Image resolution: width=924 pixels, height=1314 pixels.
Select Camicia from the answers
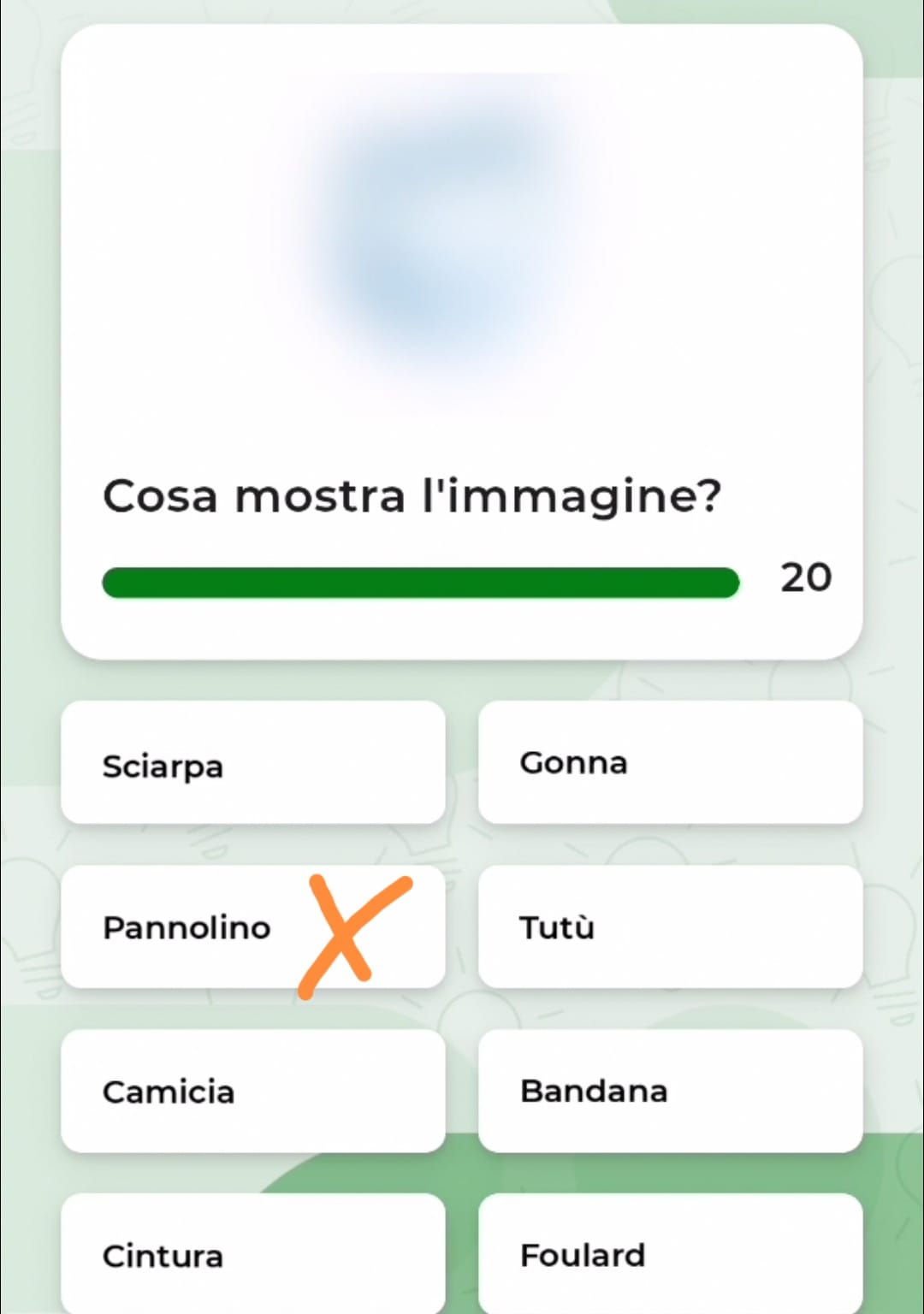point(252,1092)
